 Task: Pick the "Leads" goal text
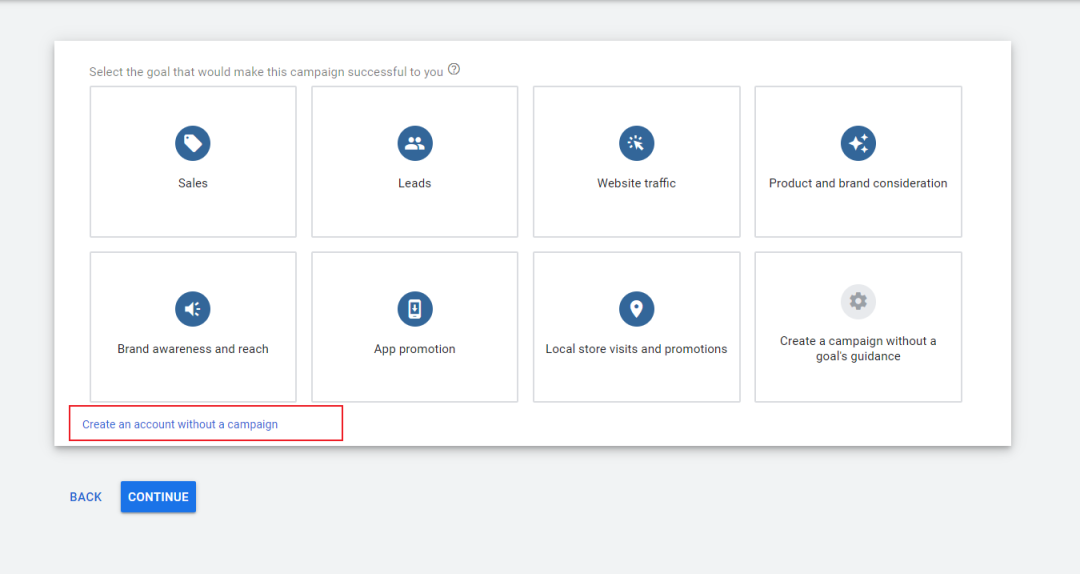pos(415,183)
